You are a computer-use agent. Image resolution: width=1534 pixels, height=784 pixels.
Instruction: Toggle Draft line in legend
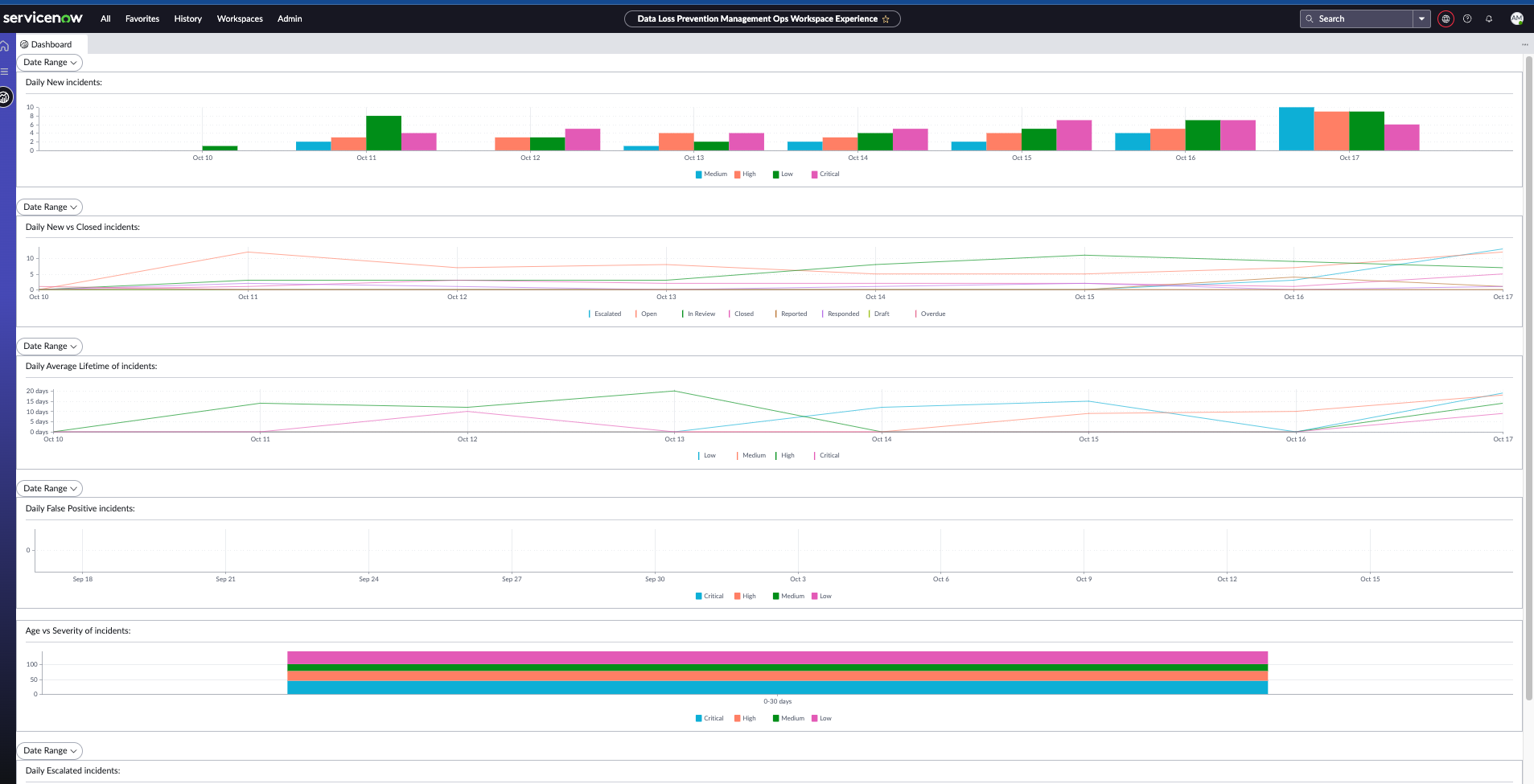pyautogui.click(x=878, y=314)
